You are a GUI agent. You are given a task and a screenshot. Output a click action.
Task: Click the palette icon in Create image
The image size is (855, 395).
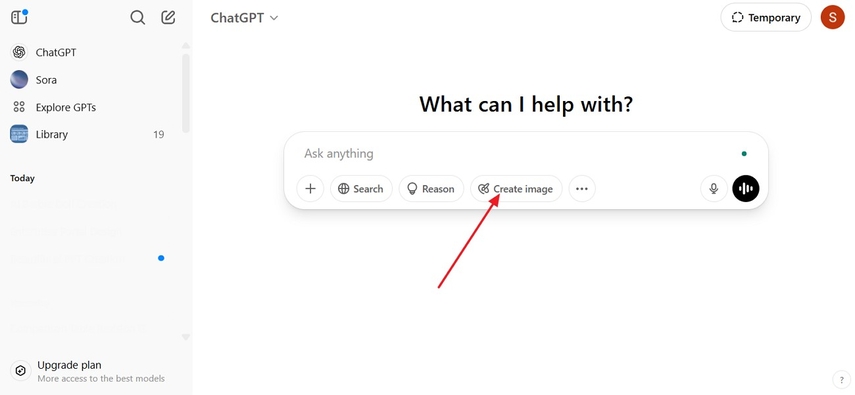(483, 189)
